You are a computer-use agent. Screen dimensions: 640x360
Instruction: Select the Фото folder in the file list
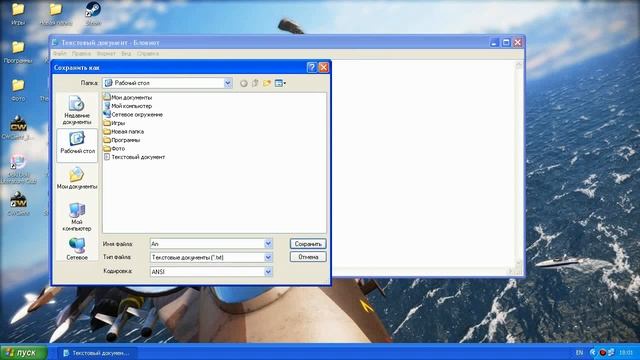tap(114, 149)
